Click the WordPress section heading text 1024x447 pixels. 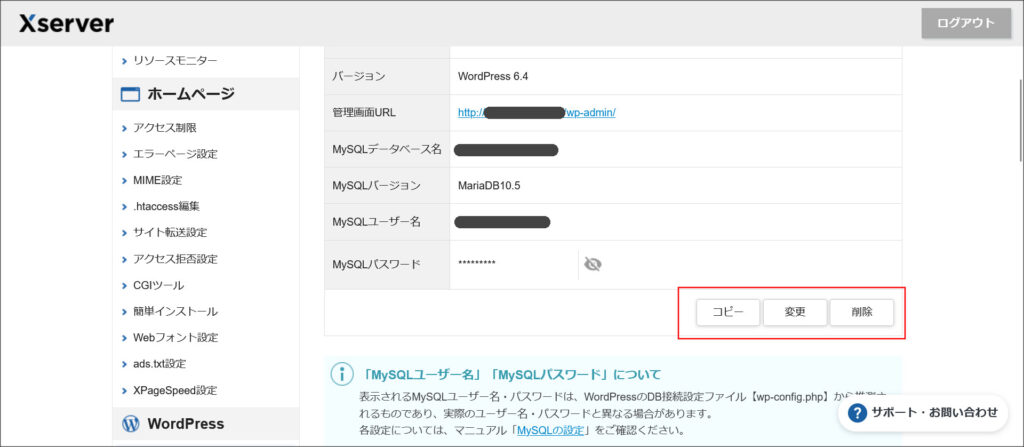coord(185,424)
